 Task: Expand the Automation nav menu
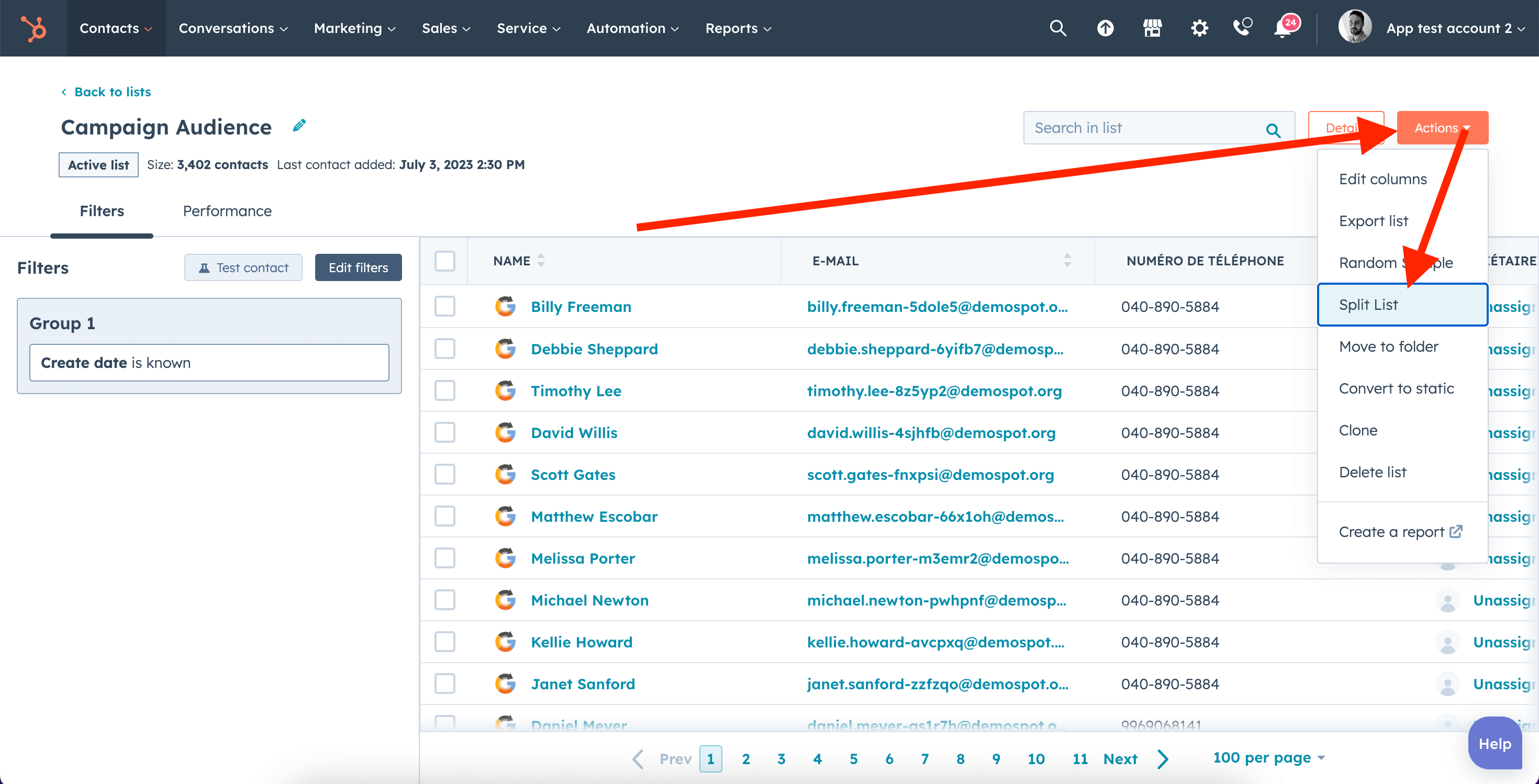633,28
